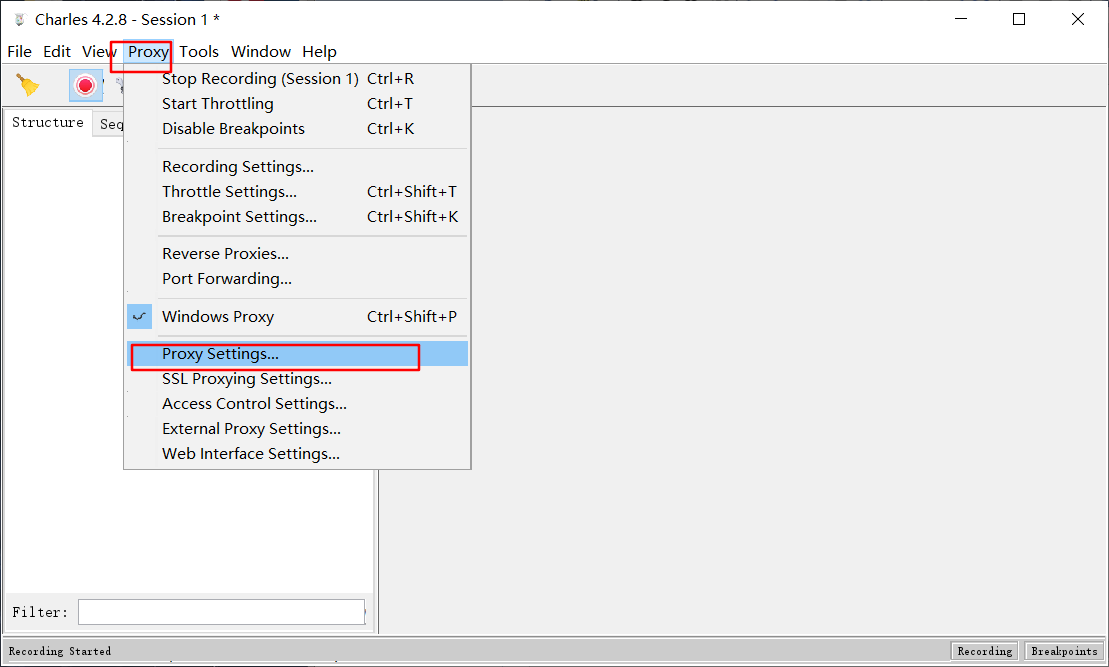Screen dimensions: 1109x667
Task: Open Web Interface Settings...
Action: click(x=297, y=453)
